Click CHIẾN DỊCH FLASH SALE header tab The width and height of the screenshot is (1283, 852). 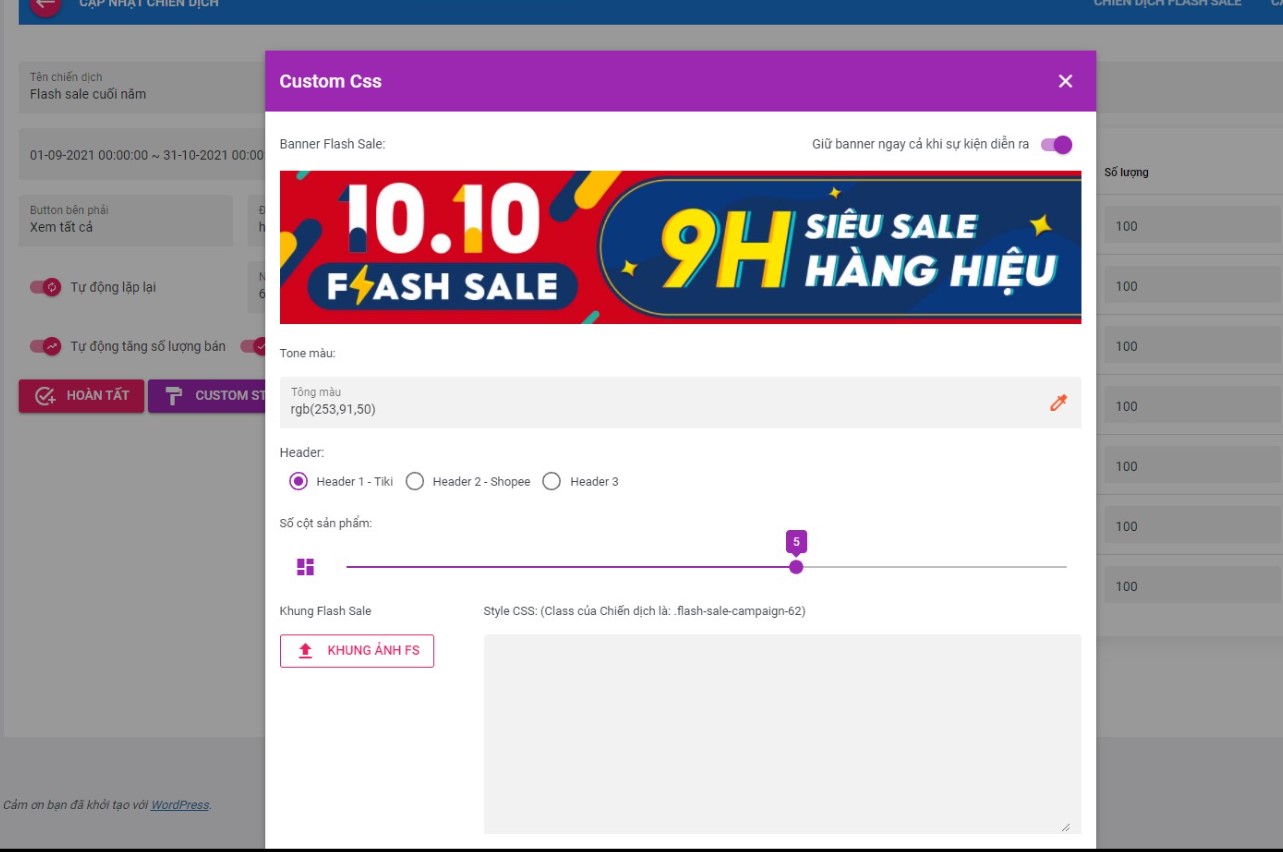pos(1167,4)
